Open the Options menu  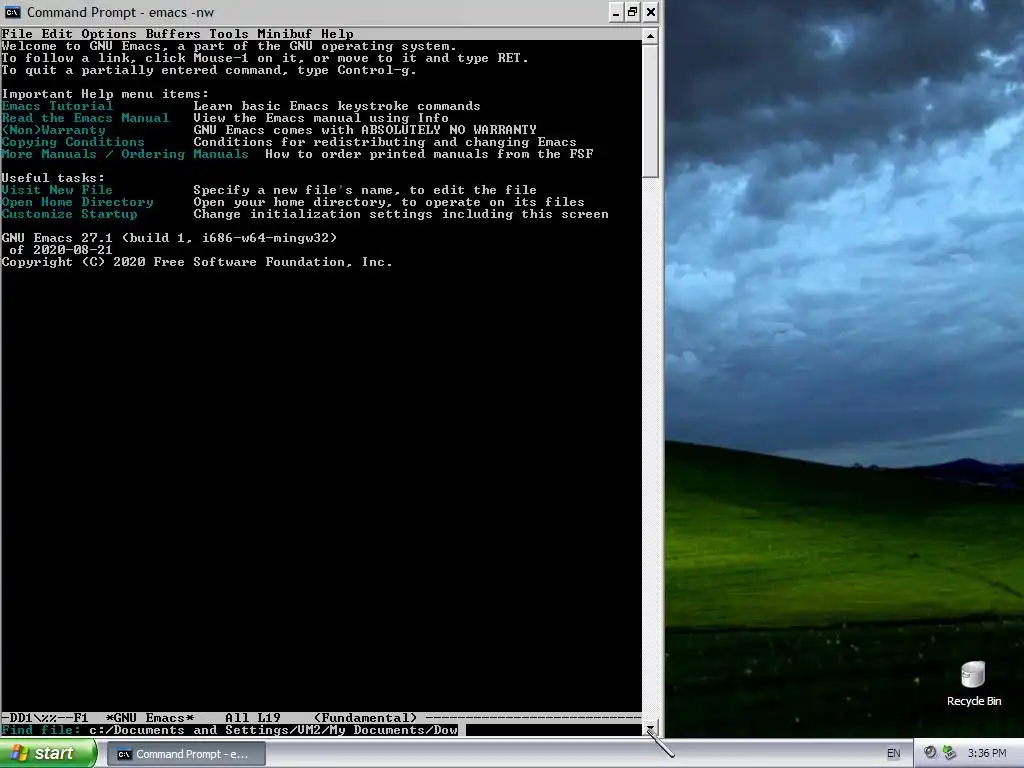click(108, 34)
